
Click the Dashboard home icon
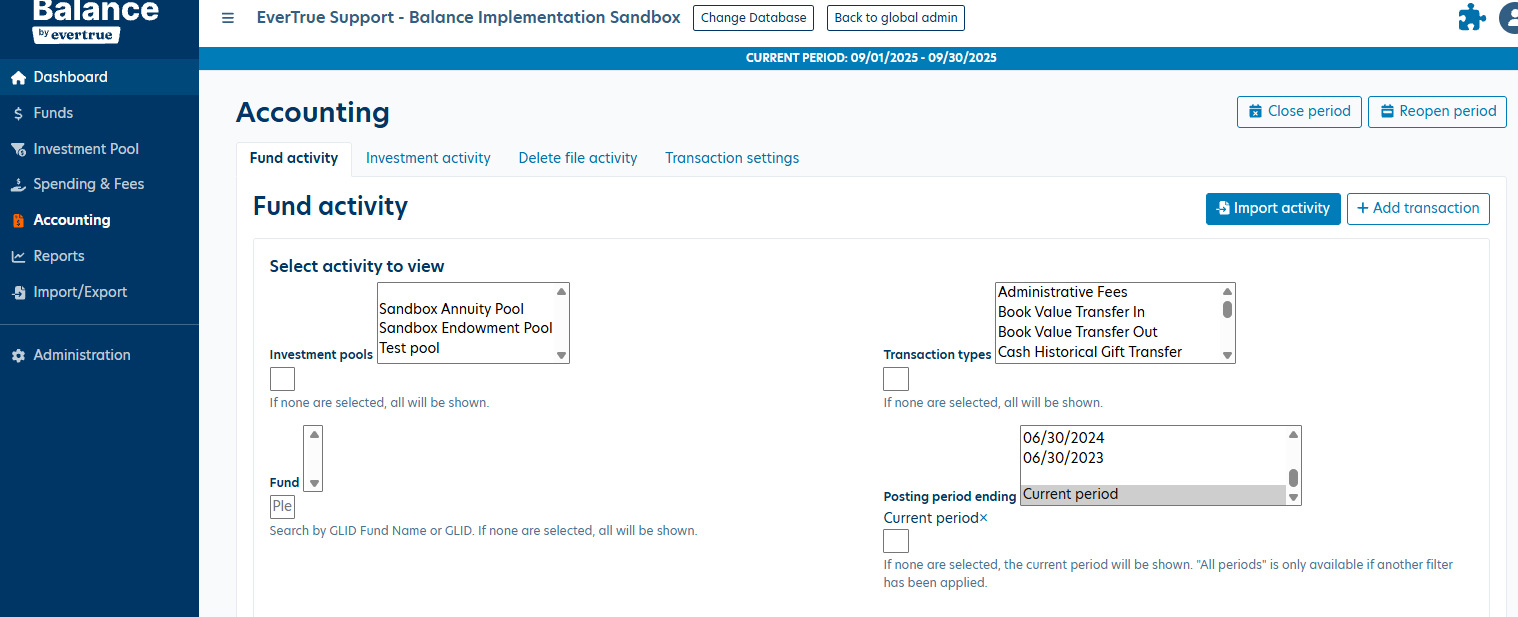coord(18,78)
